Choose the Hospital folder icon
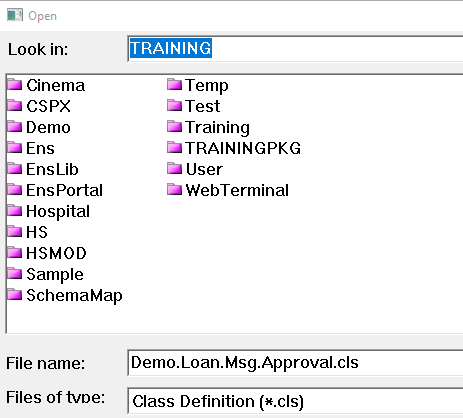463x418 pixels. tap(15, 211)
